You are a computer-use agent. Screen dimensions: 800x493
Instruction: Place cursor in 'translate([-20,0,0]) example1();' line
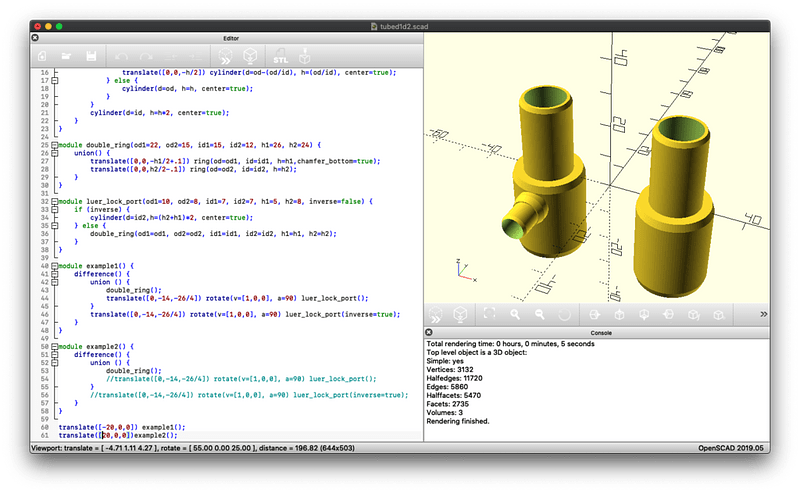point(122,427)
